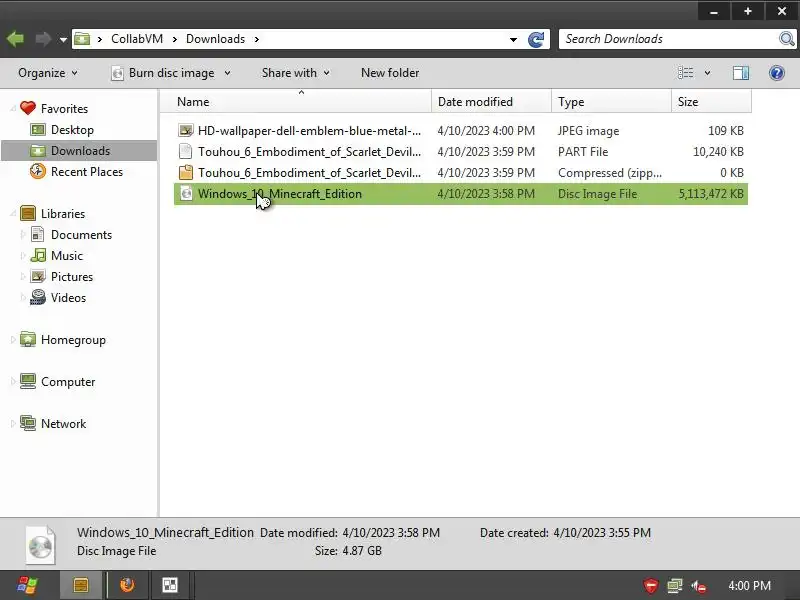Open the Share with menu
Screen dimensions: 800x600
[295, 73]
